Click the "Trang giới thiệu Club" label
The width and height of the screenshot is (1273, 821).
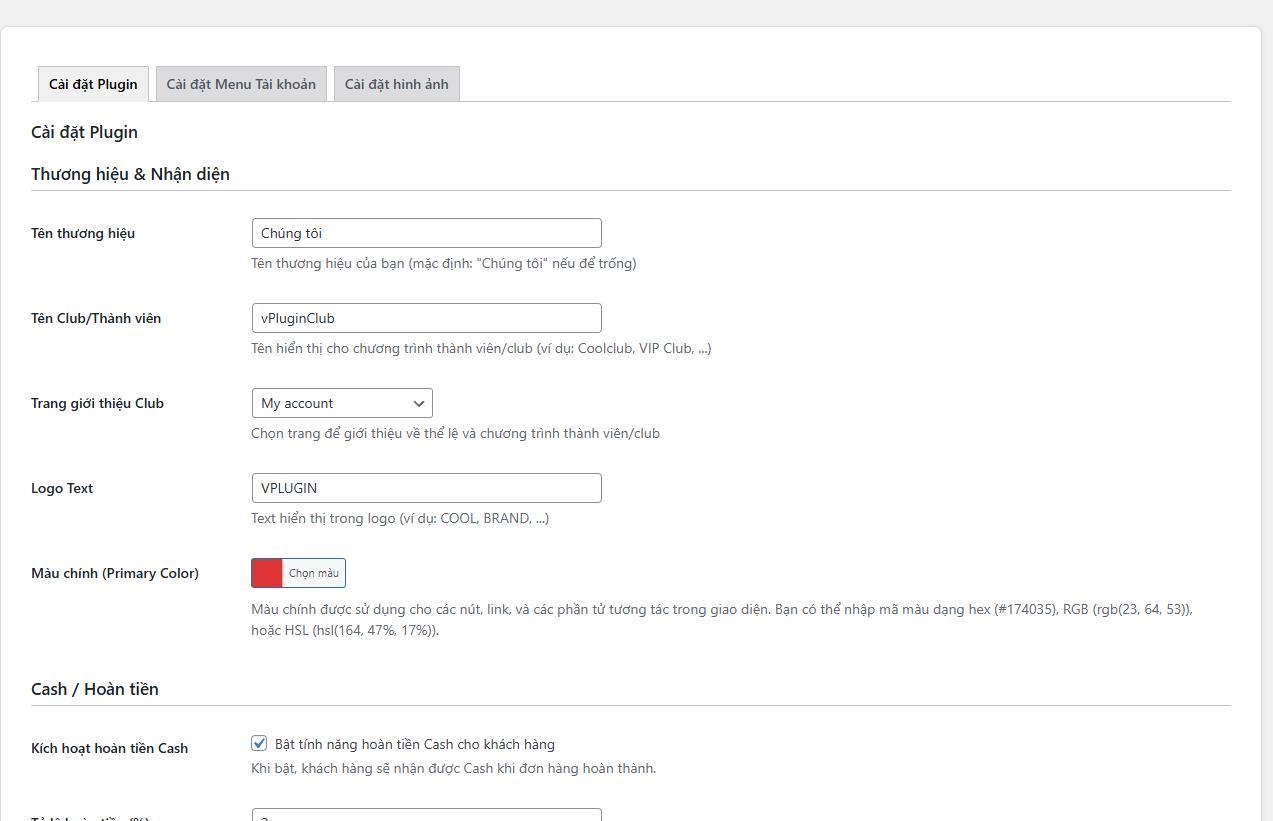(95, 403)
